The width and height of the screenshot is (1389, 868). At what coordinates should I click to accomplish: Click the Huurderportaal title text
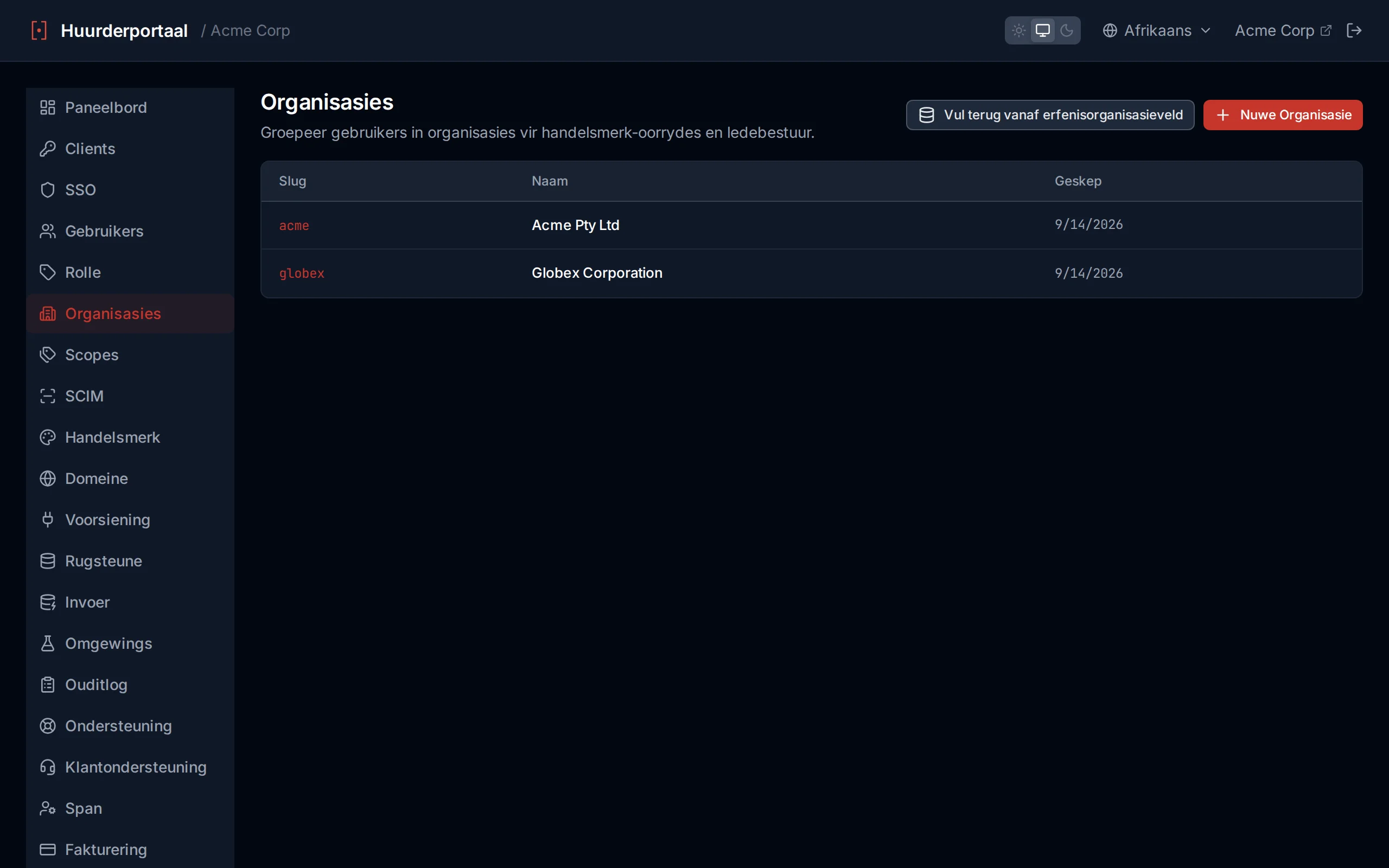[x=124, y=30]
